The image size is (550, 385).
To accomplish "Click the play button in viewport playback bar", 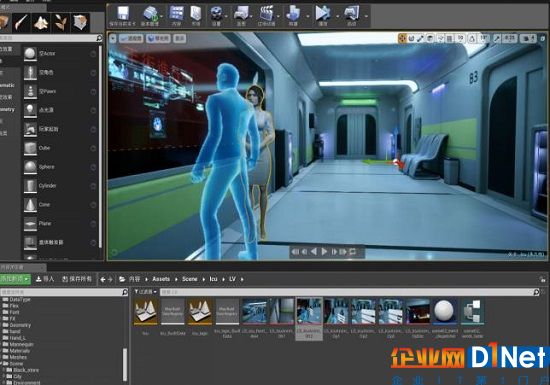I will (324, 252).
